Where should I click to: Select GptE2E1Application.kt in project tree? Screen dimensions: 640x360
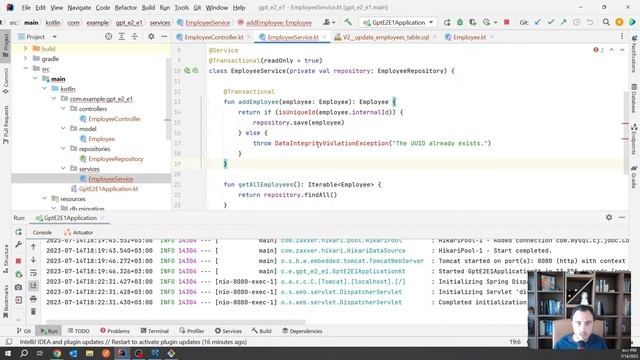[108, 189]
